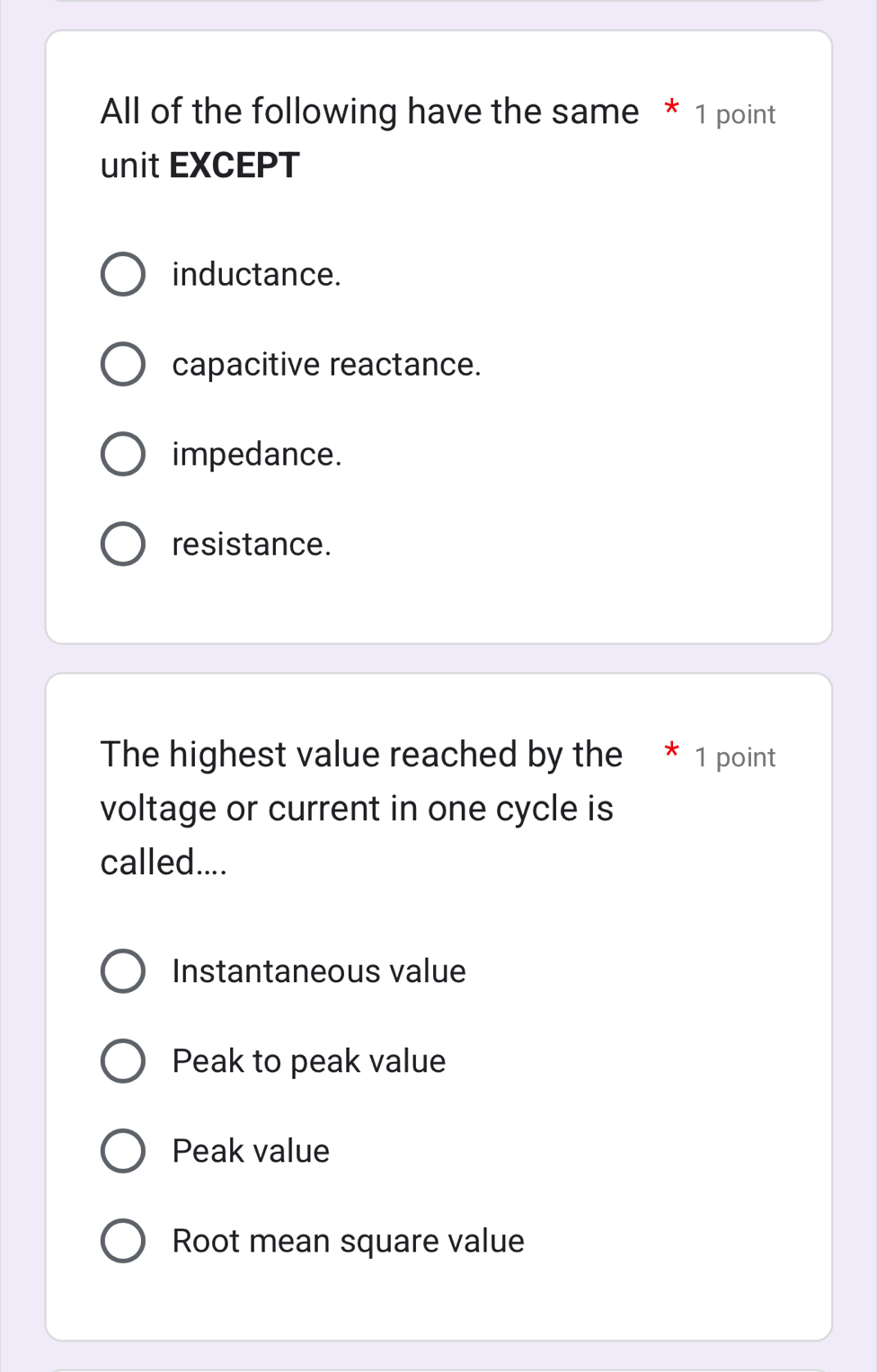Viewport: 877px width, 1372px height.
Task: Tick the radio button for Peak value
Action: 122,1151
